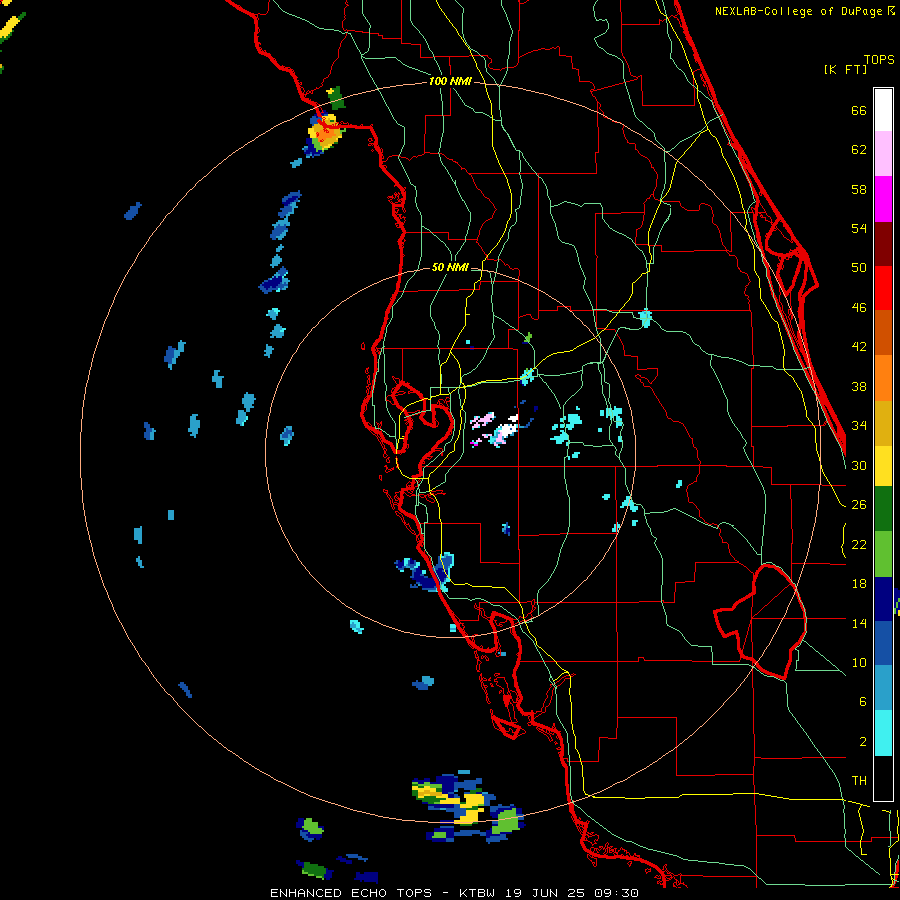Click the "TH" legend label
The height and width of the screenshot is (900, 900).
(859, 781)
